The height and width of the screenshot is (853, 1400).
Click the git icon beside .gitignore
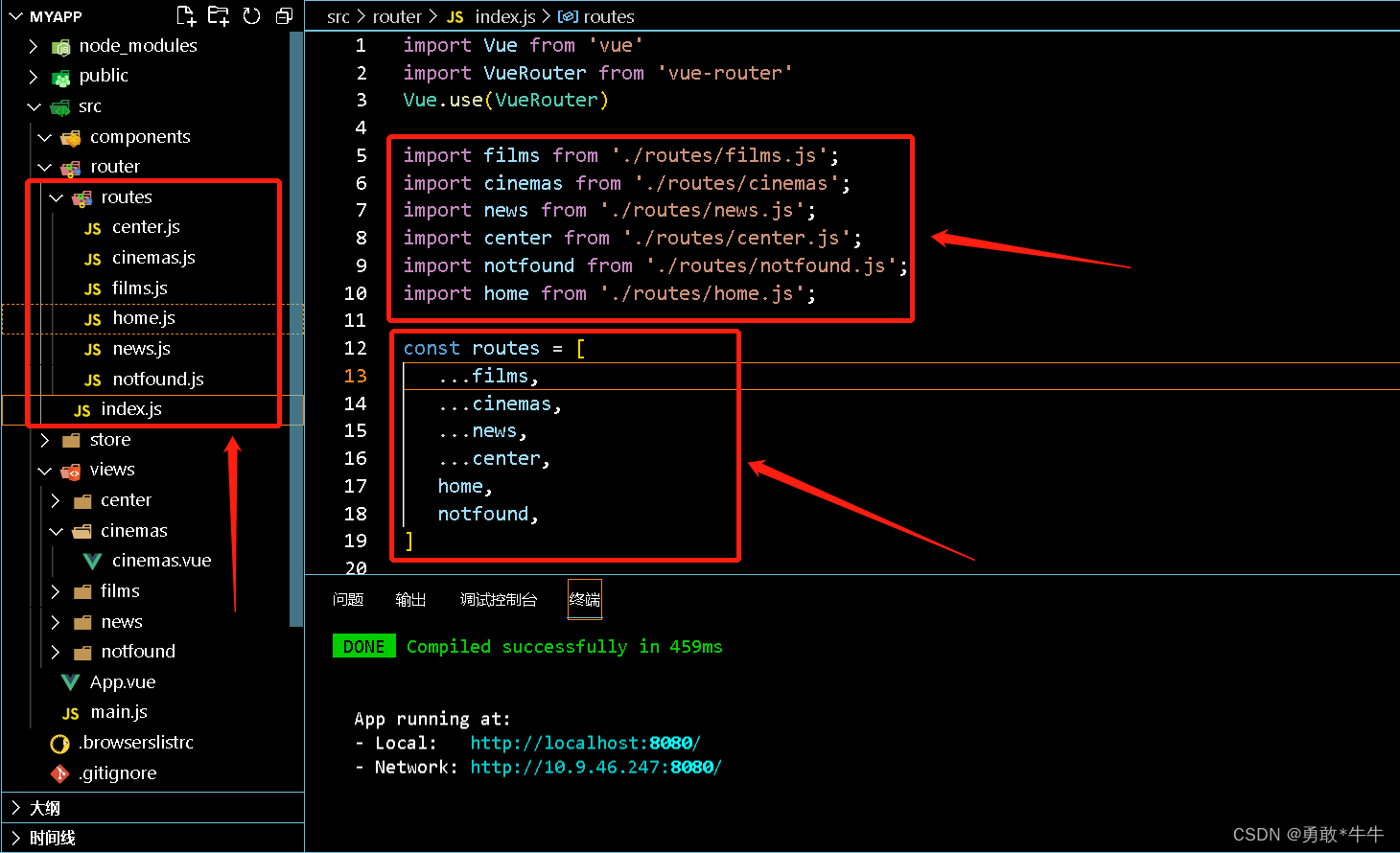coord(59,773)
